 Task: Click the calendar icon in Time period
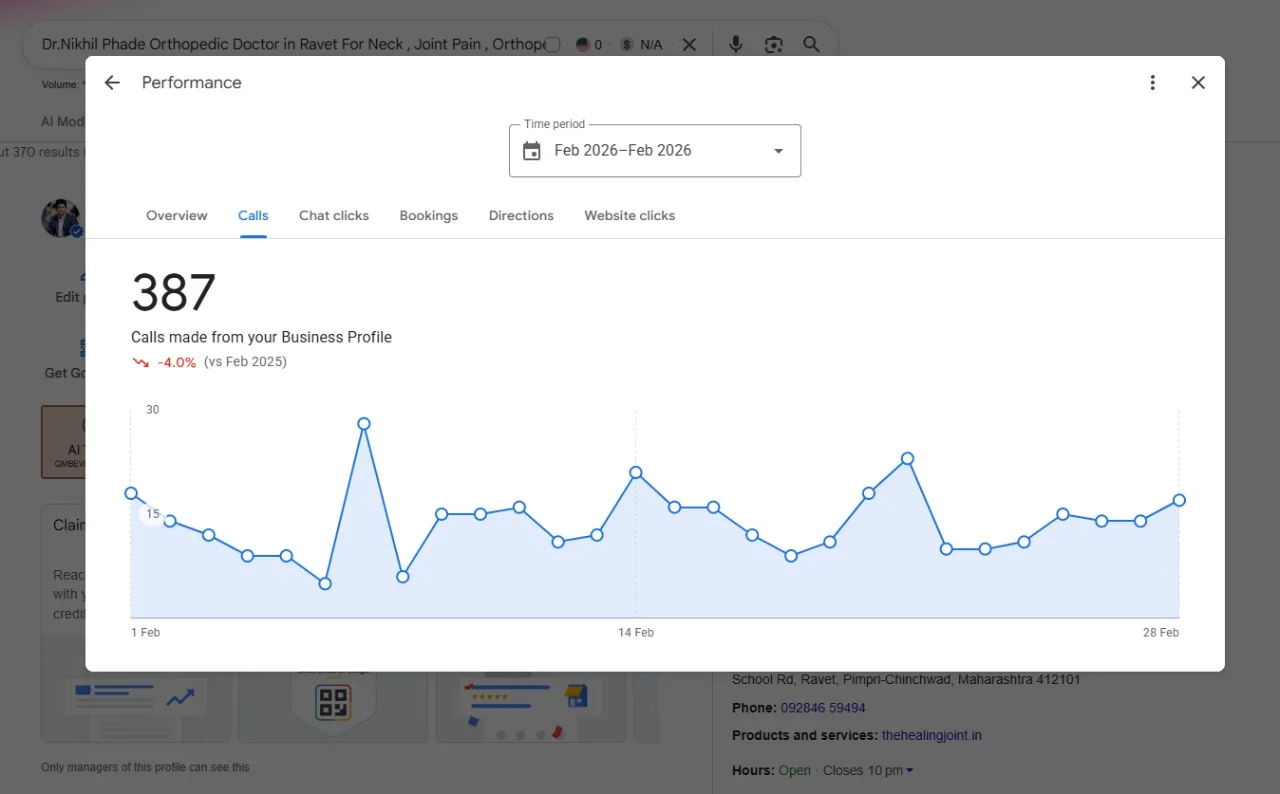point(532,151)
